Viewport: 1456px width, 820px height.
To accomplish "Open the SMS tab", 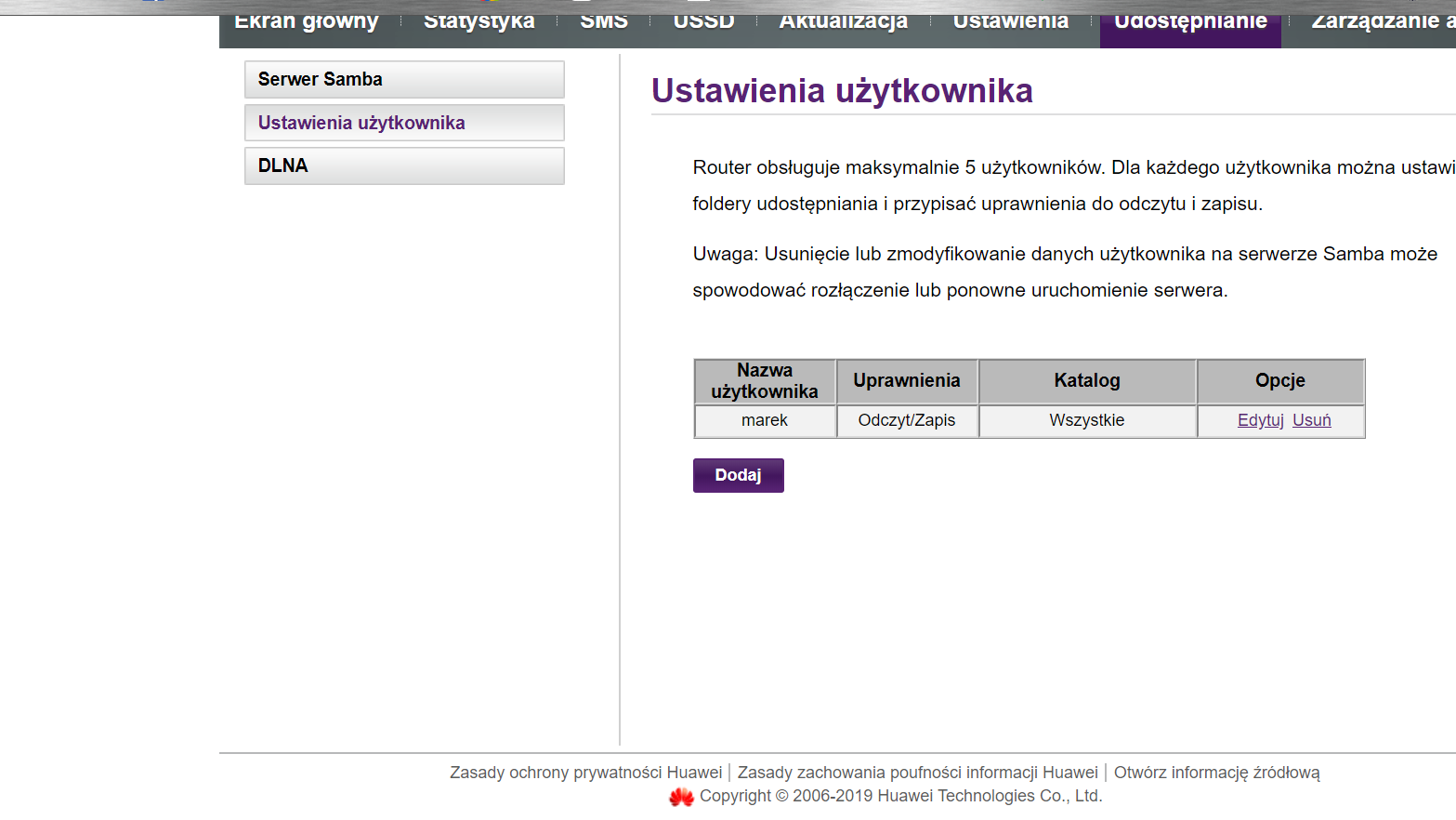I will pos(604,19).
